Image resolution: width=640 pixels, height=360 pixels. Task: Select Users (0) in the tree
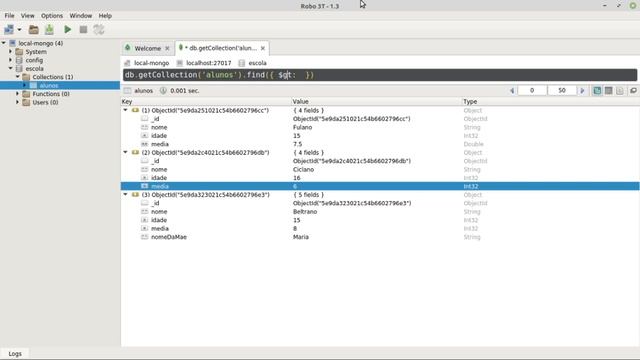click(x=45, y=102)
